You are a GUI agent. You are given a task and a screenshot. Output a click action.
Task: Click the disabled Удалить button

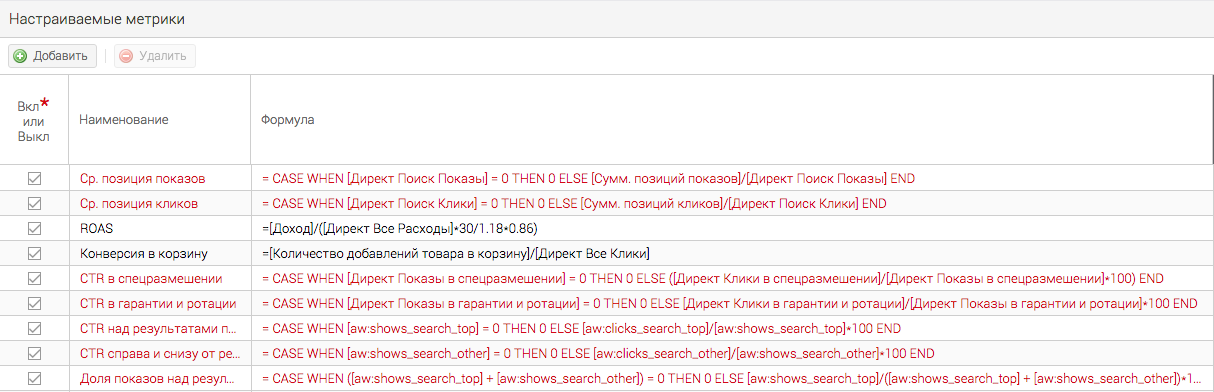[x=155, y=56]
